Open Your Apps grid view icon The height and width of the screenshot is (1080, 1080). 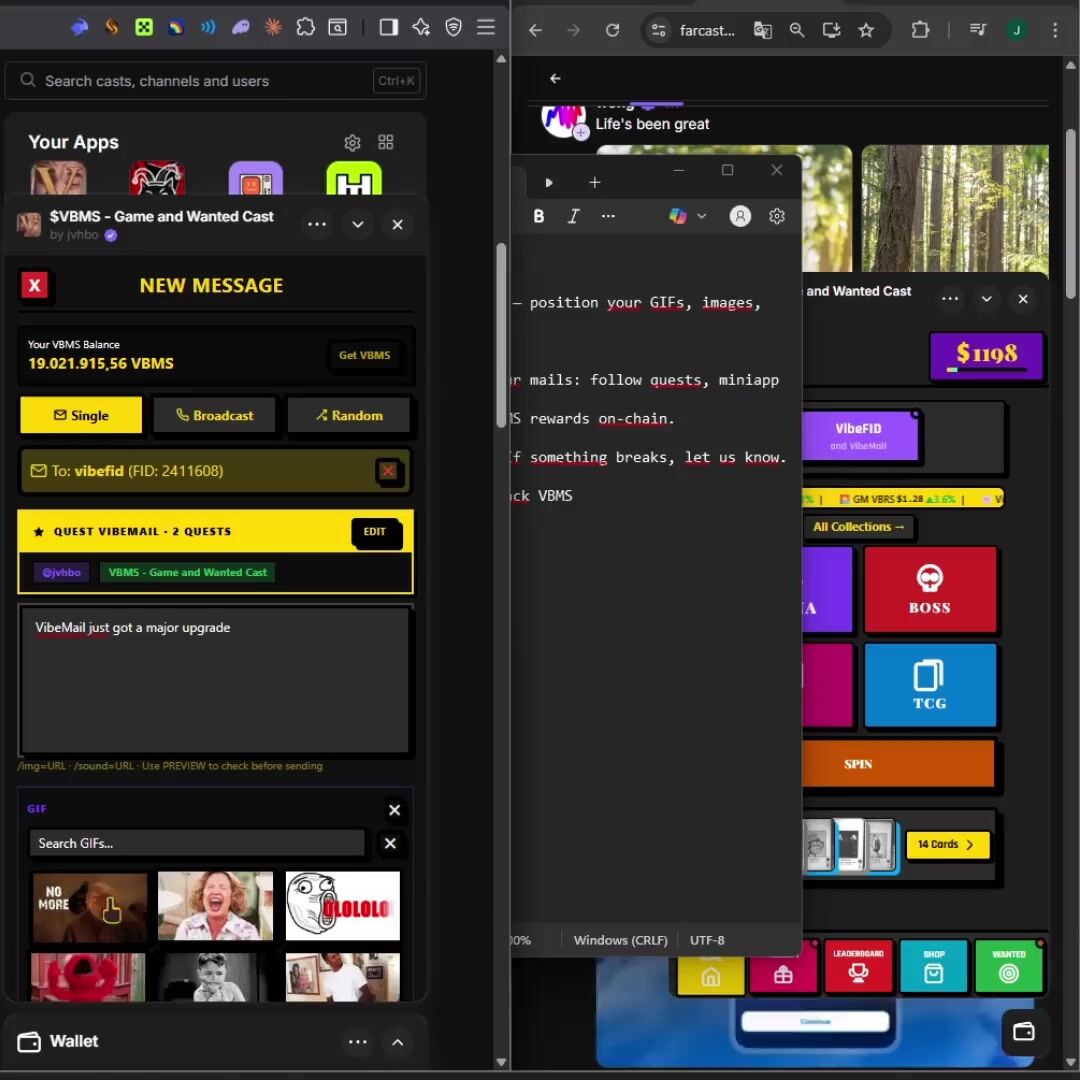tap(386, 143)
